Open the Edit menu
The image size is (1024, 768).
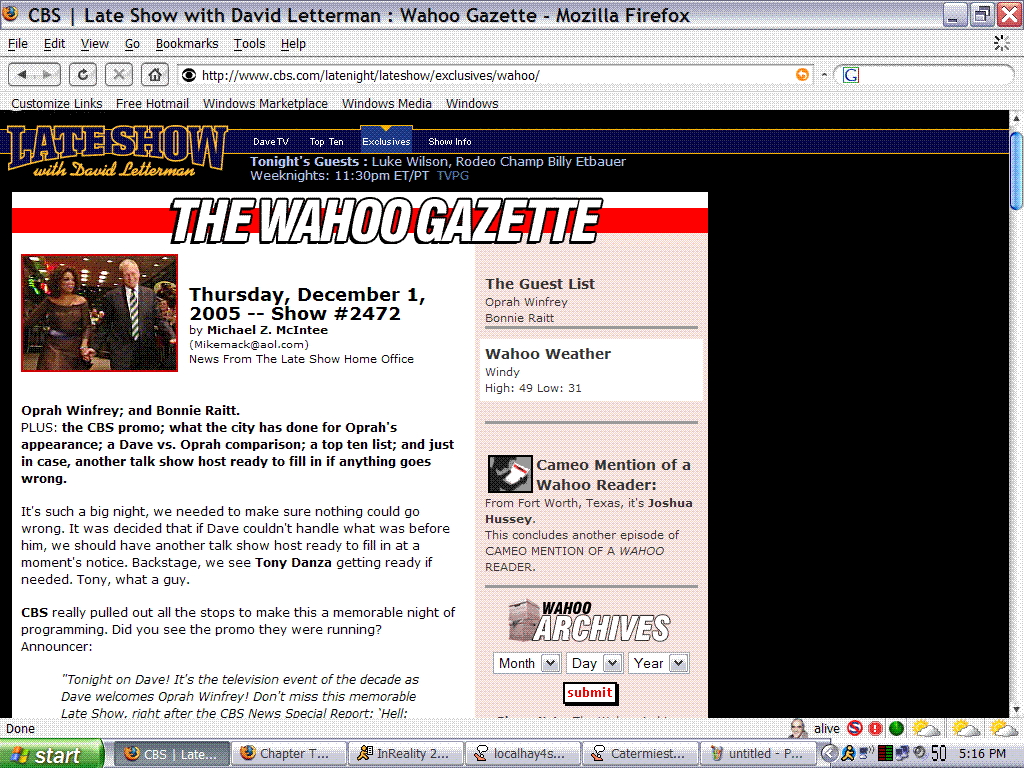[x=54, y=44]
